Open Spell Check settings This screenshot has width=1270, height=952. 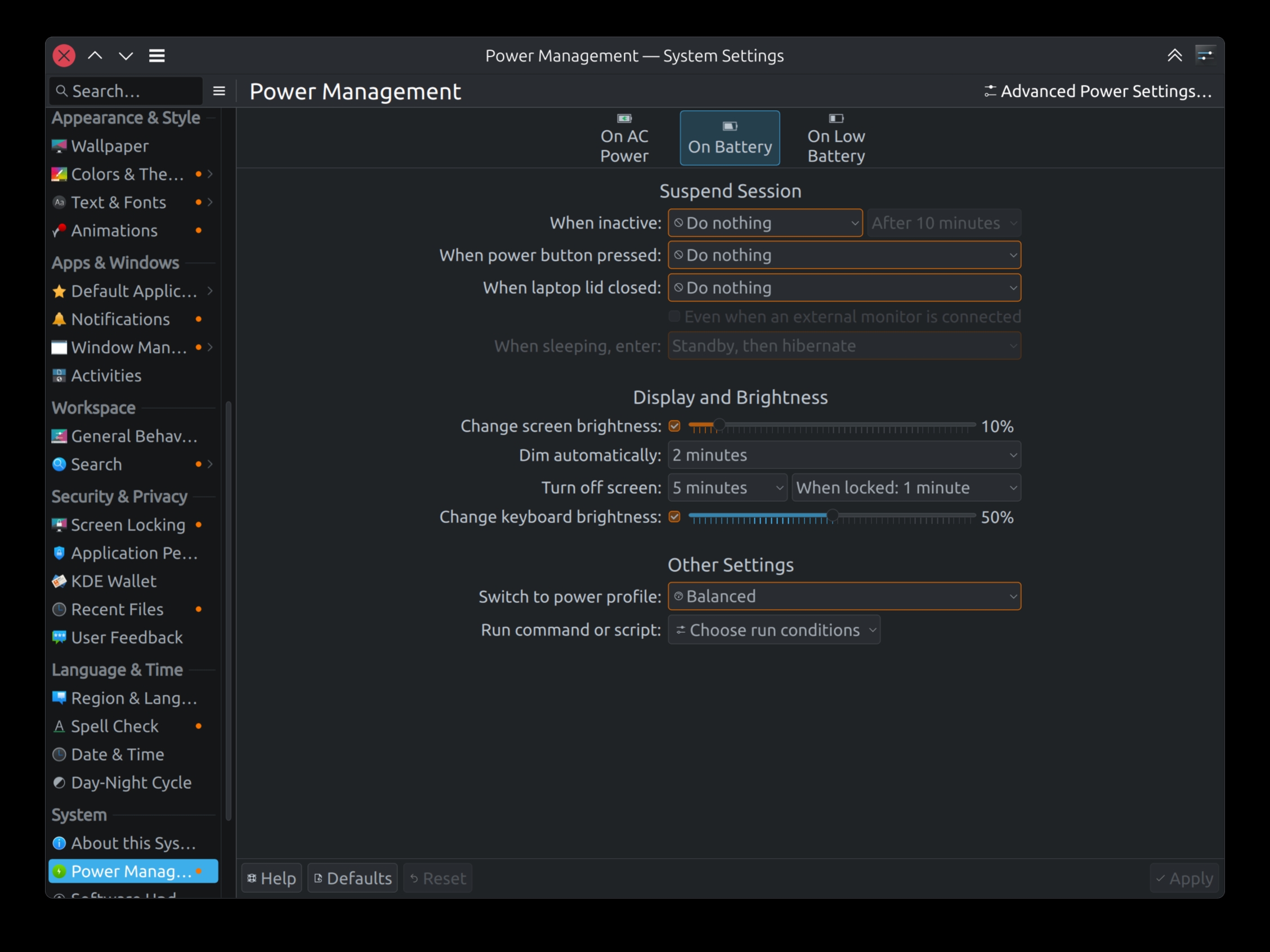(114, 726)
